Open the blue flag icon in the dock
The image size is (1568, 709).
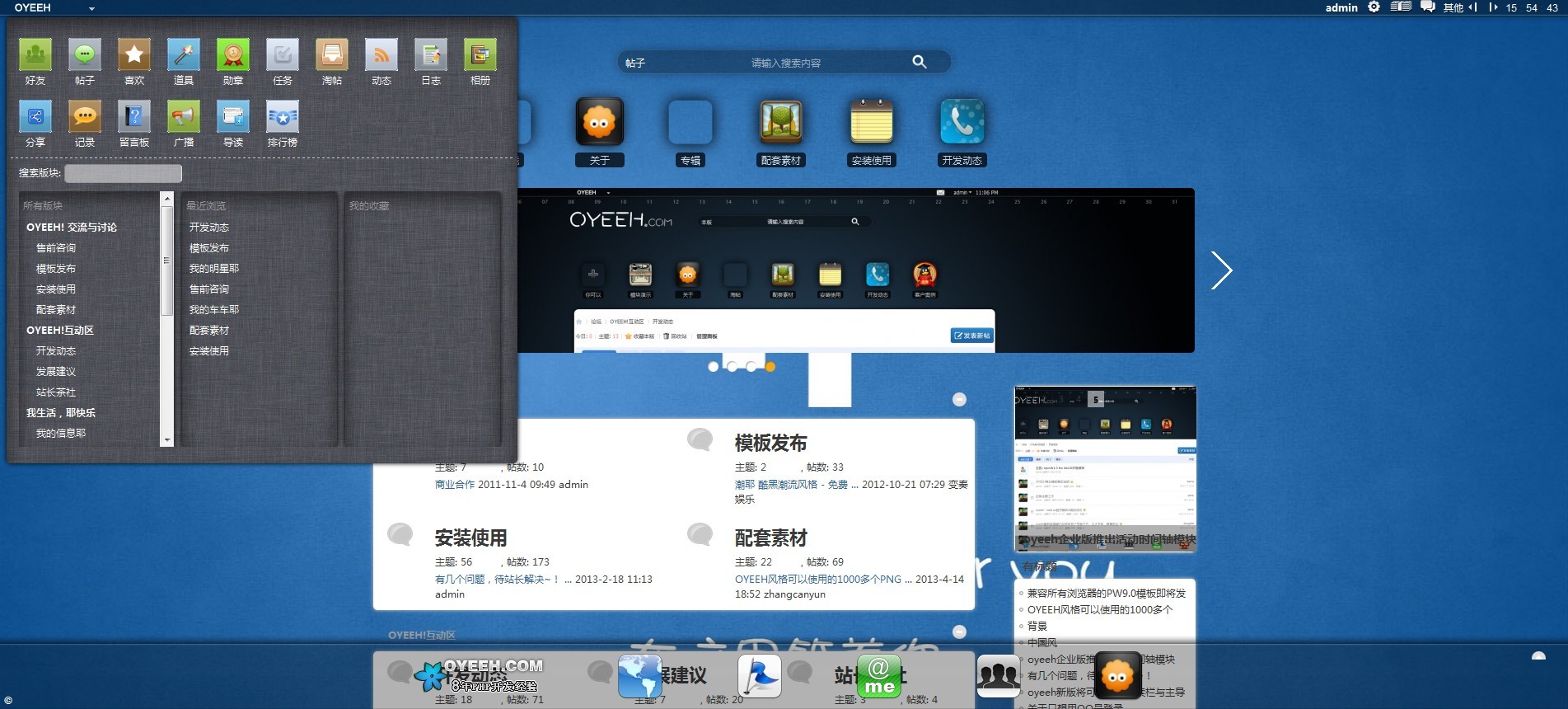pos(759,677)
